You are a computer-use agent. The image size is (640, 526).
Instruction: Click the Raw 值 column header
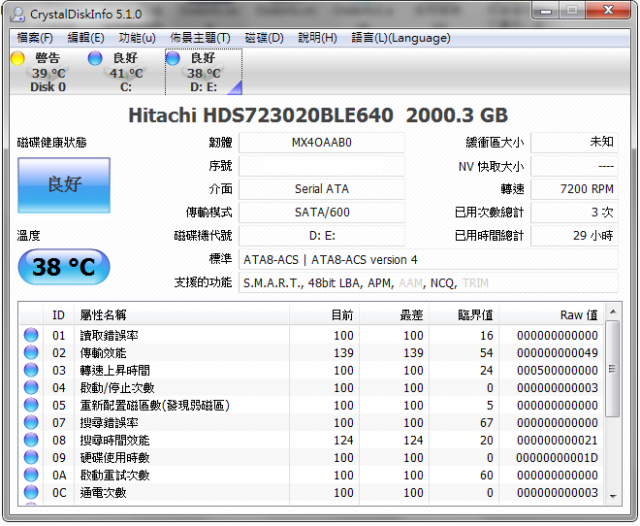click(551, 315)
